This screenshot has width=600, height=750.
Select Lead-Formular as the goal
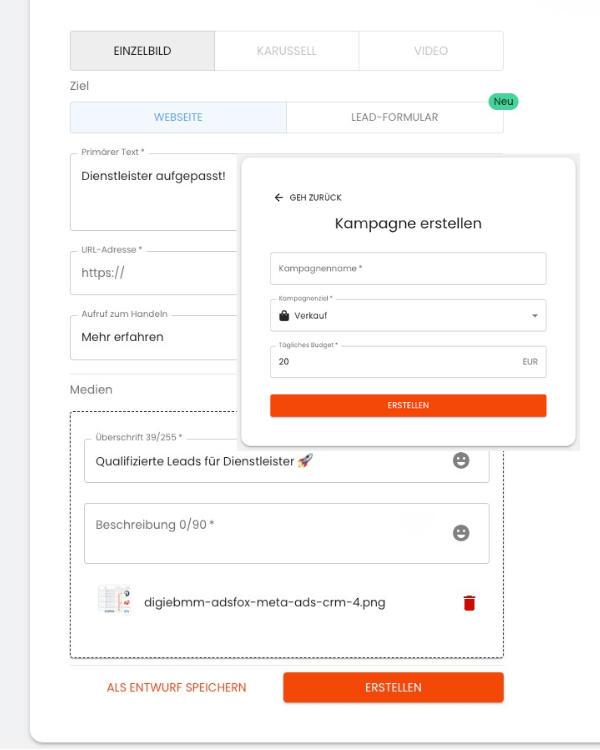pos(394,117)
